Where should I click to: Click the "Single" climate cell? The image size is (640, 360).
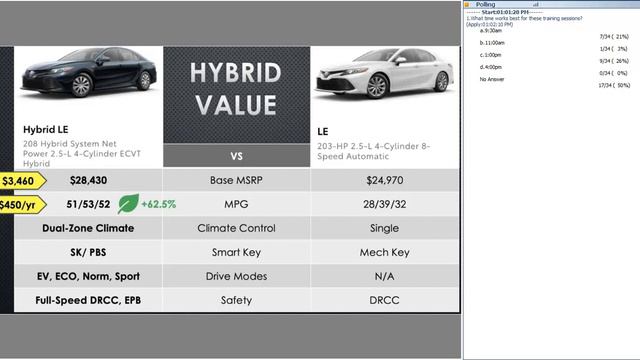384,228
